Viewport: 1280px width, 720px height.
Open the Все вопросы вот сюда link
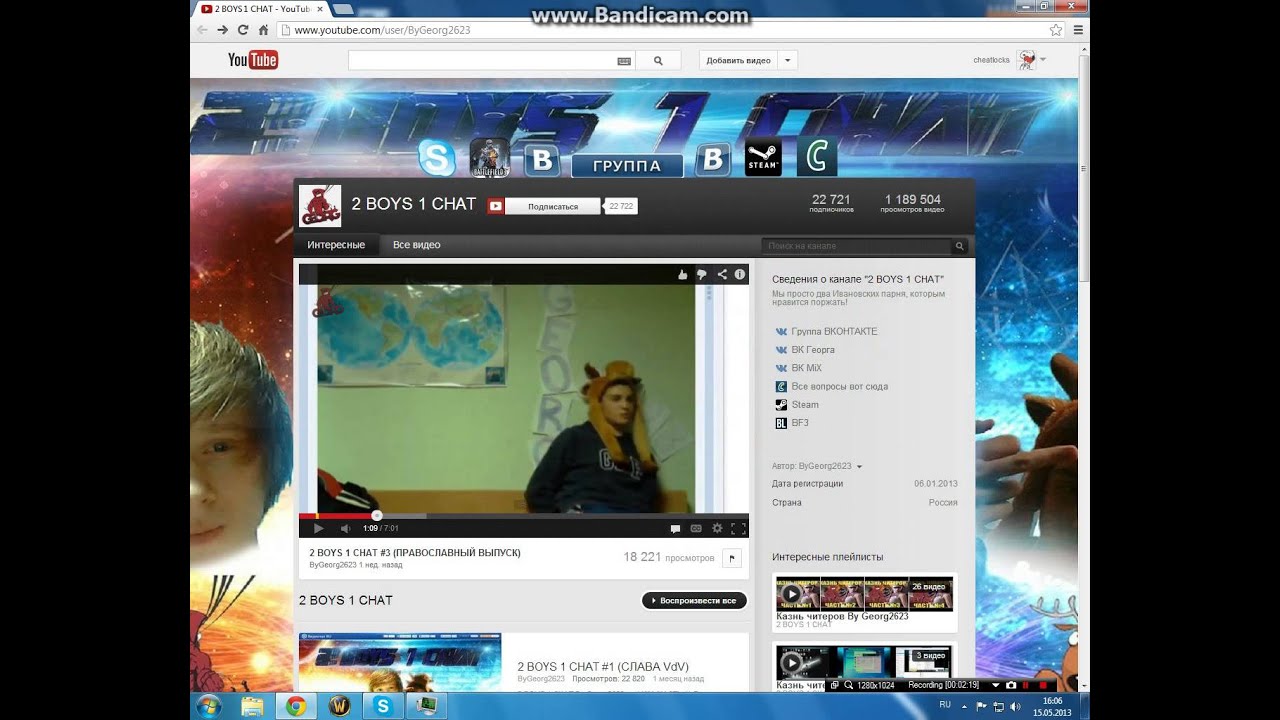[x=839, y=386]
